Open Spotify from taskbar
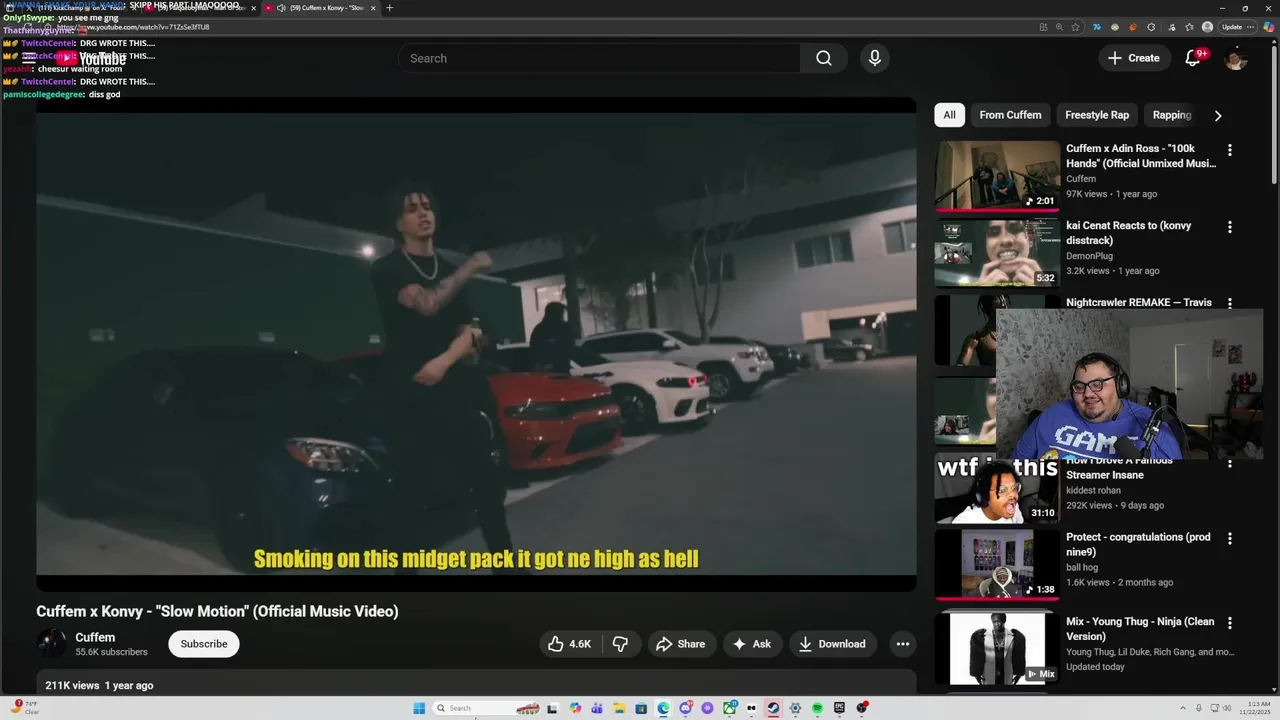The width and height of the screenshot is (1280, 720). coord(817,708)
